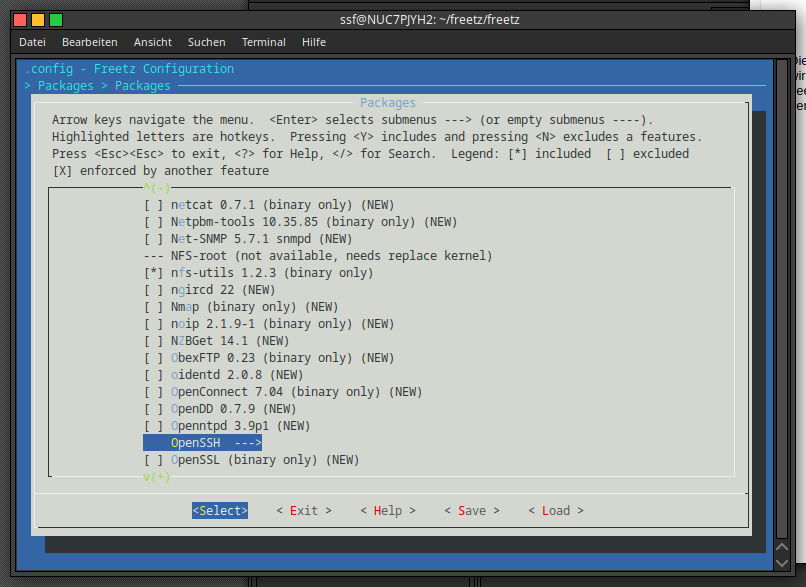This screenshot has width=806, height=587.
Task: Open the Terminal menu
Action: click(x=263, y=42)
